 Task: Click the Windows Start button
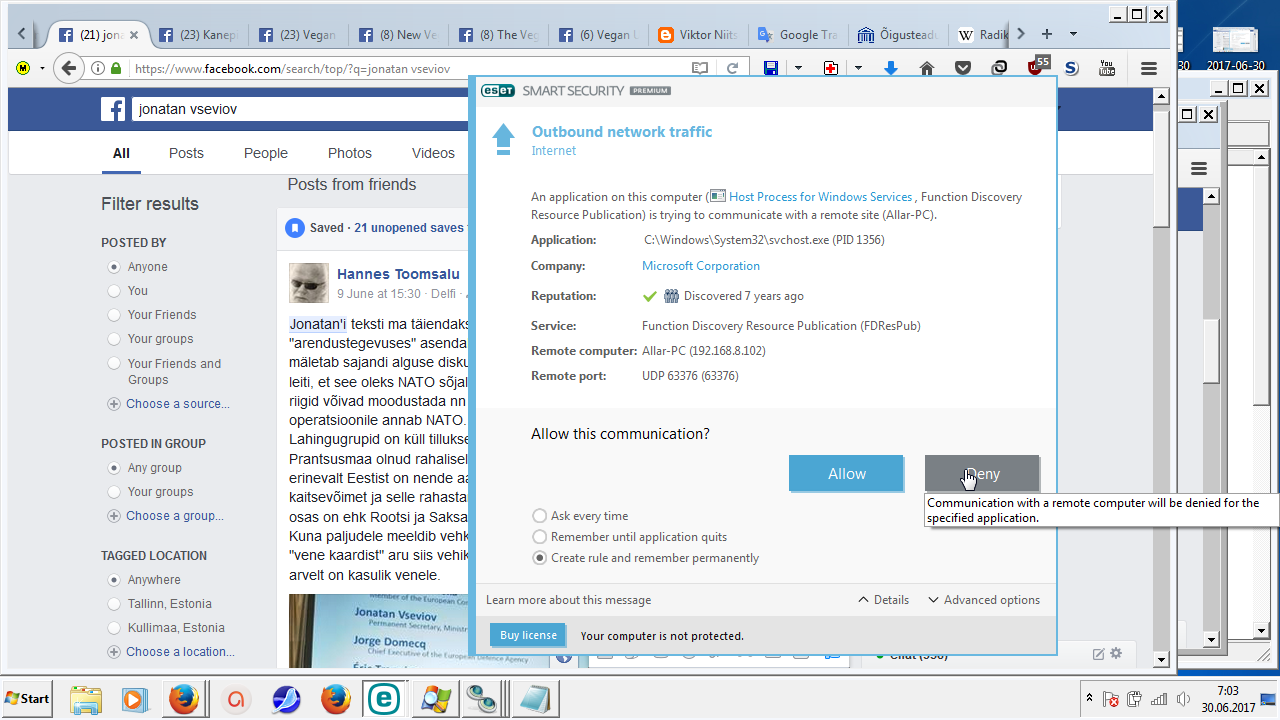click(28, 698)
